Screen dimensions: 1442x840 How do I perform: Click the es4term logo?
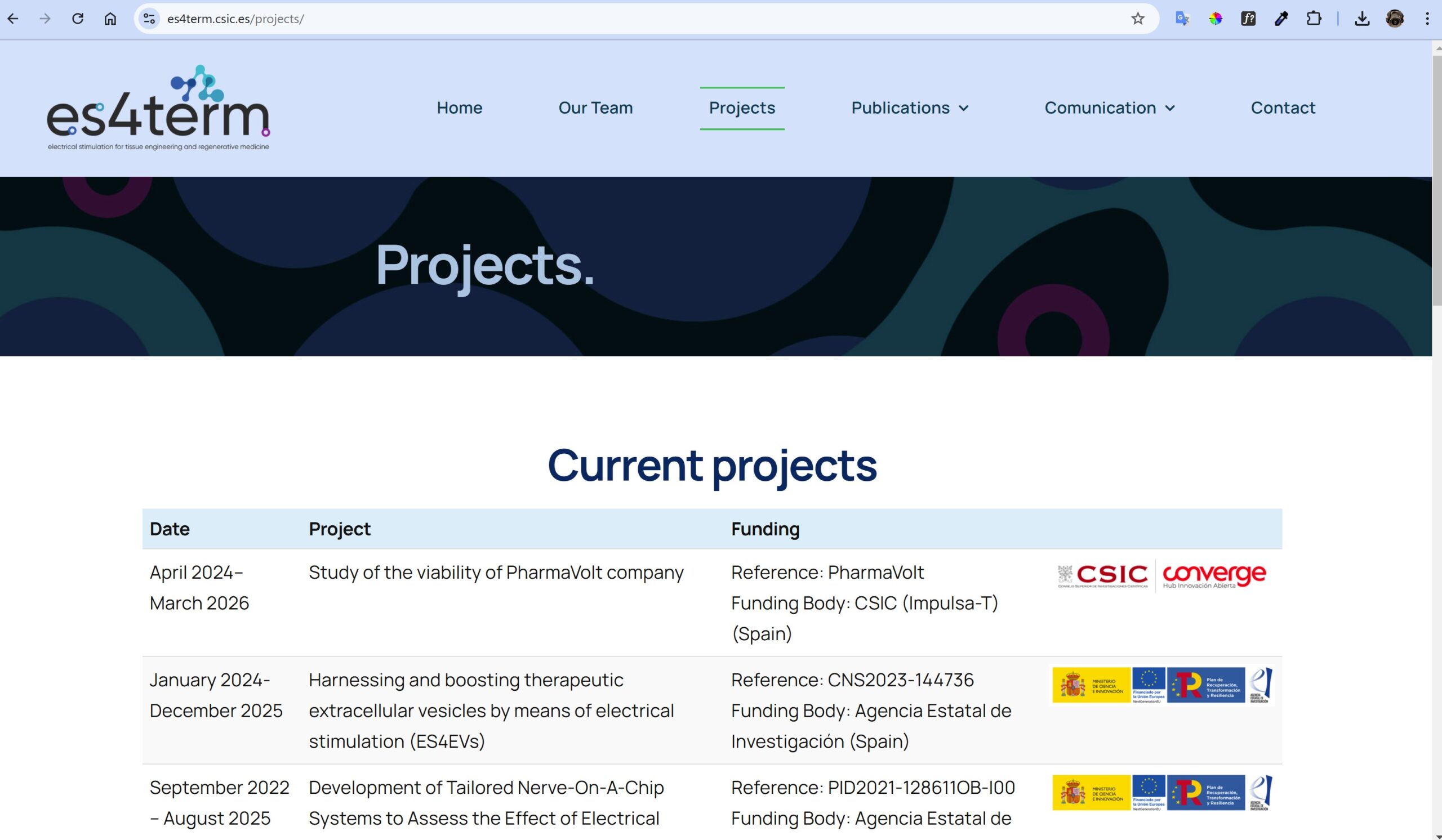pos(158,108)
